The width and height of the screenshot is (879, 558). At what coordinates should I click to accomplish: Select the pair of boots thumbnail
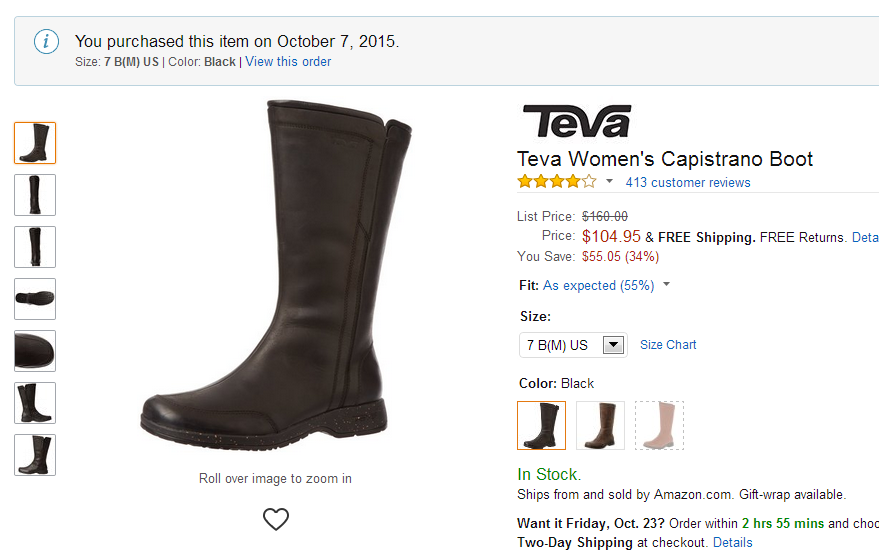click(35, 403)
